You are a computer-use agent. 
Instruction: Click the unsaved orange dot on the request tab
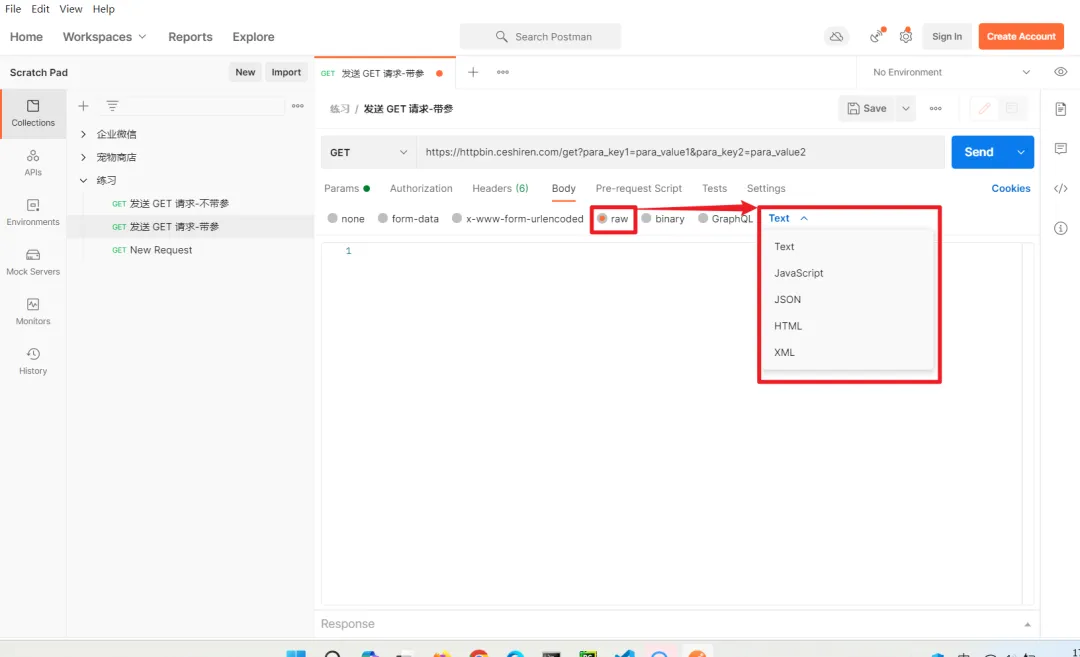click(x=439, y=73)
